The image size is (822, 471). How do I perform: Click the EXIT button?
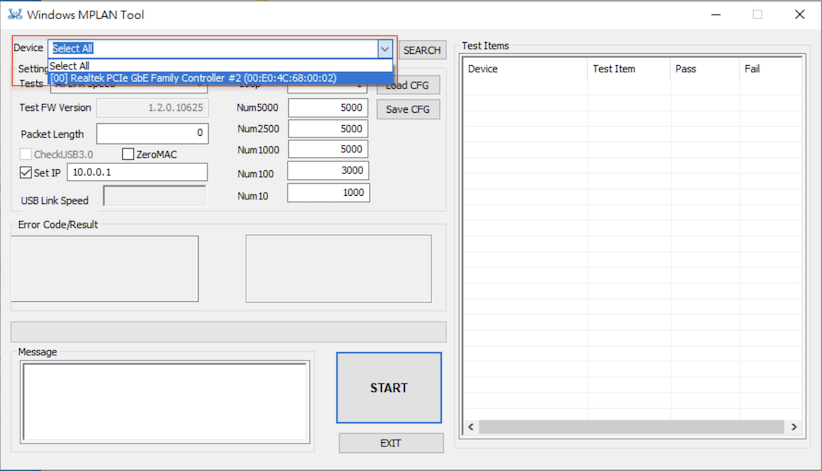coord(391,443)
